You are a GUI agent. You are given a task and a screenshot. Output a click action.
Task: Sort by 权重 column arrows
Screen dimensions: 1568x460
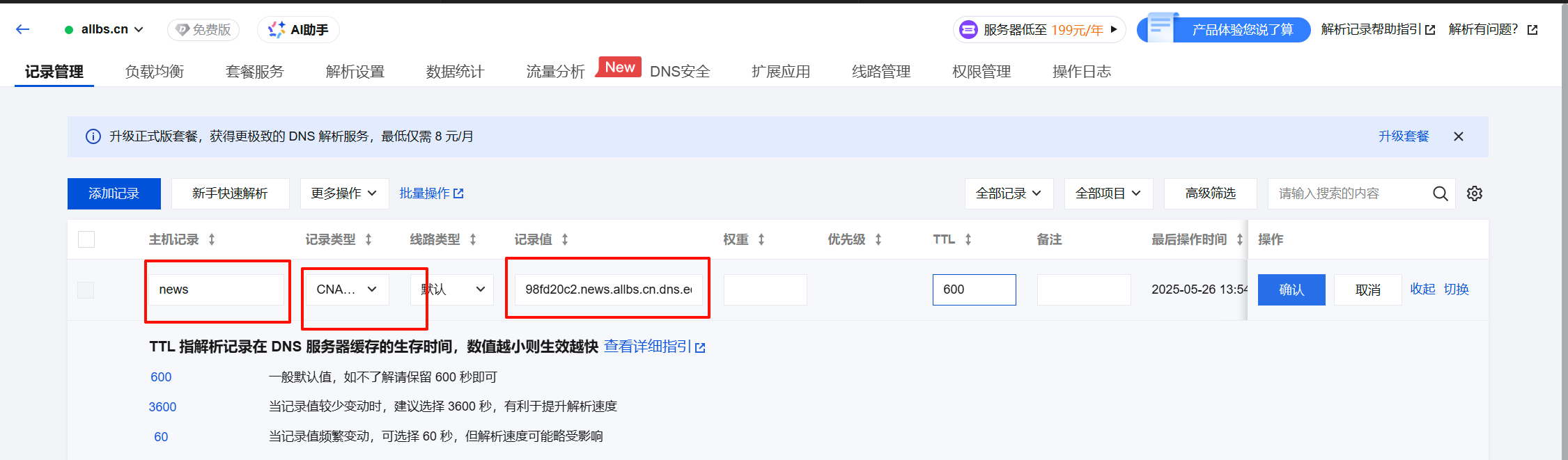pyautogui.click(x=761, y=239)
